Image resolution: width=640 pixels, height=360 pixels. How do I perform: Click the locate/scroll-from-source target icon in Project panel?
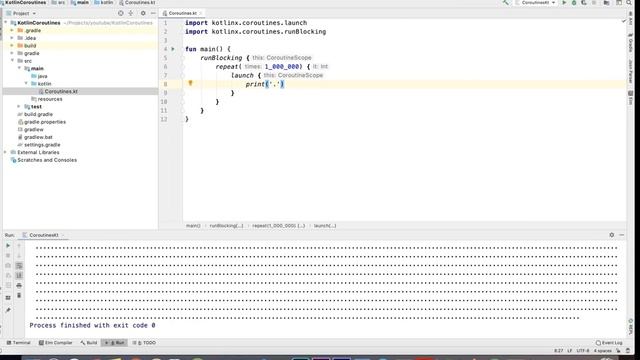pyautogui.click(x=120, y=13)
